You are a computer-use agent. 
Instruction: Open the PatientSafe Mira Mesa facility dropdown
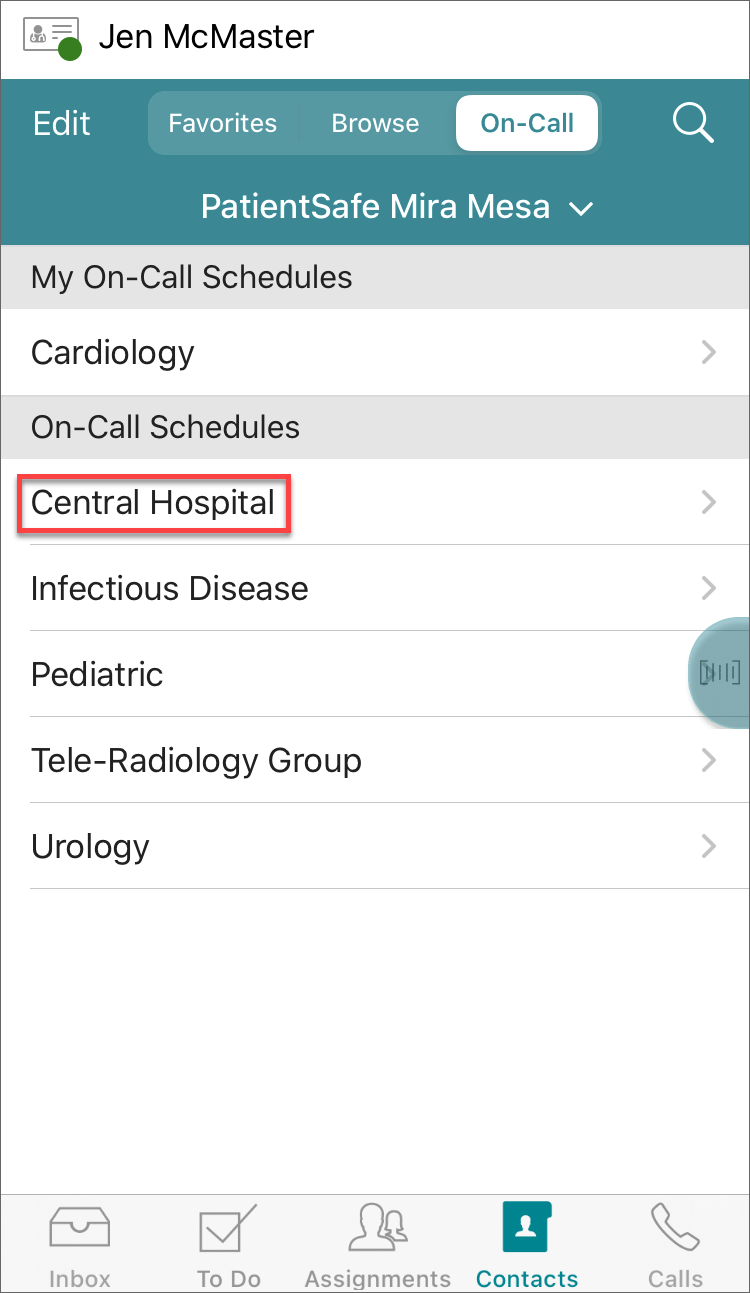[397, 207]
